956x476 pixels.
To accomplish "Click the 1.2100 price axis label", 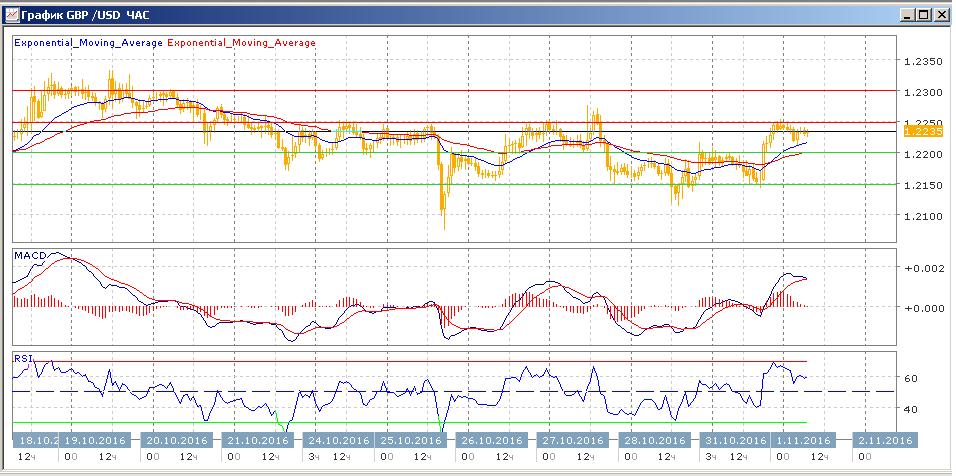I will (x=923, y=216).
